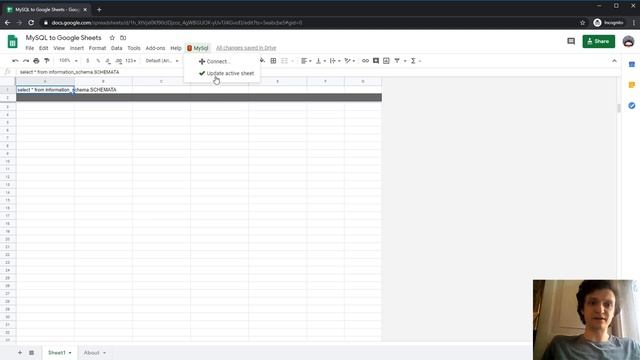Open the text rotation dropdown
The height and width of the screenshot is (360, 640).
point(350,61)
